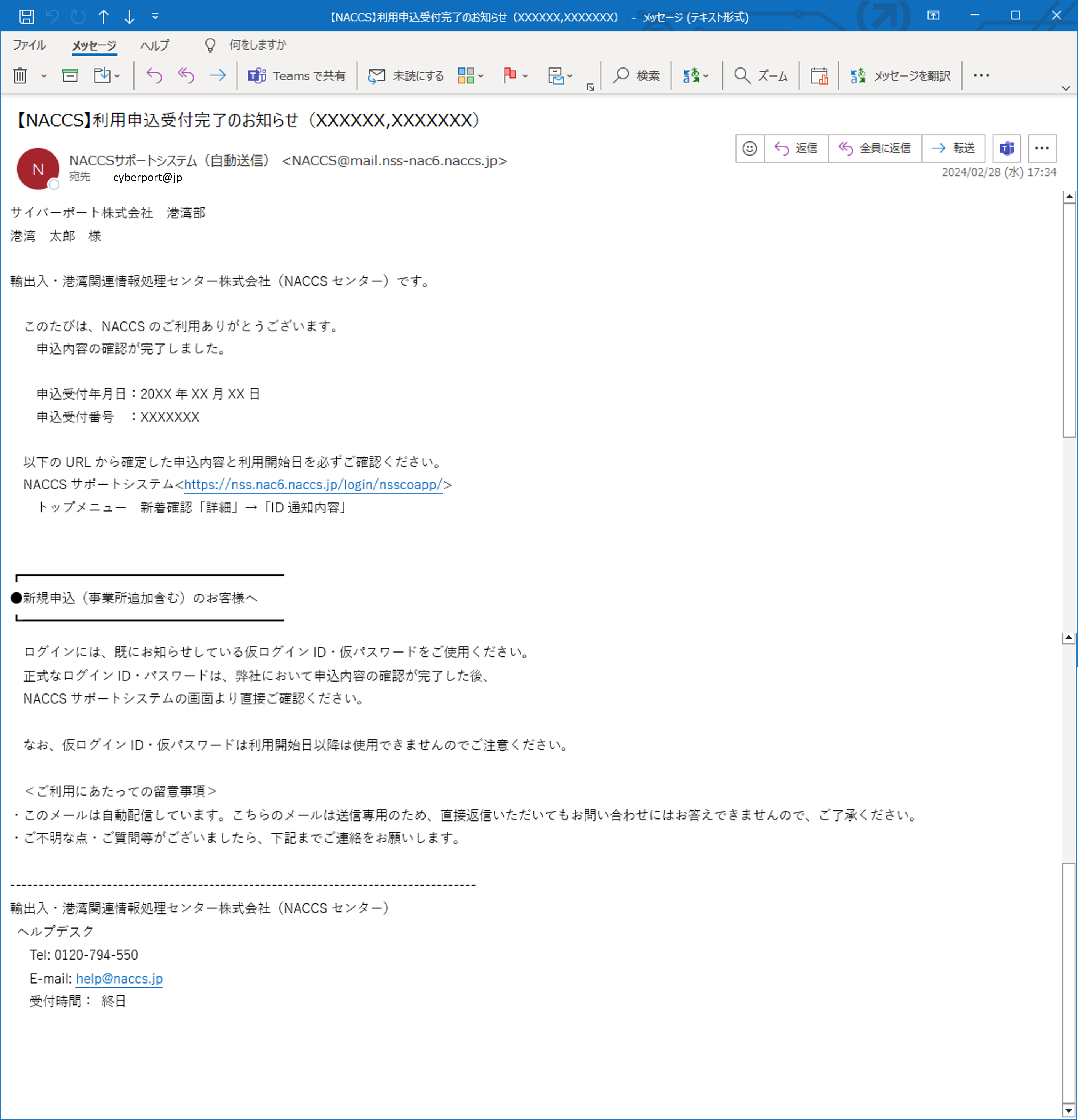Click the 何をしますか search field

point(257,45)
